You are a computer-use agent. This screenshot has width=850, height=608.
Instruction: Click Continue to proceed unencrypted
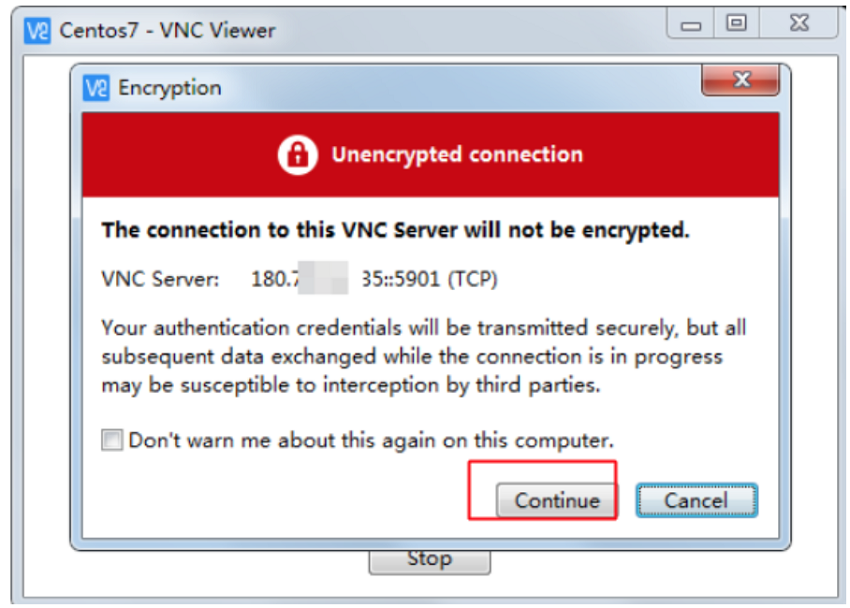click(x=556, y=500)
